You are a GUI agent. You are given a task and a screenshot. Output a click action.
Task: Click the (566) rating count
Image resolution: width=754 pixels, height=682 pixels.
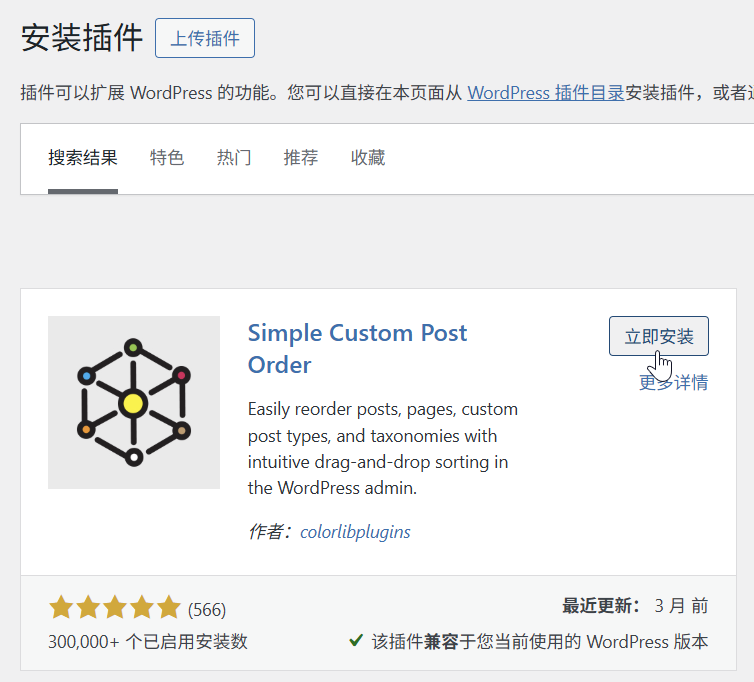coord(207,609)
